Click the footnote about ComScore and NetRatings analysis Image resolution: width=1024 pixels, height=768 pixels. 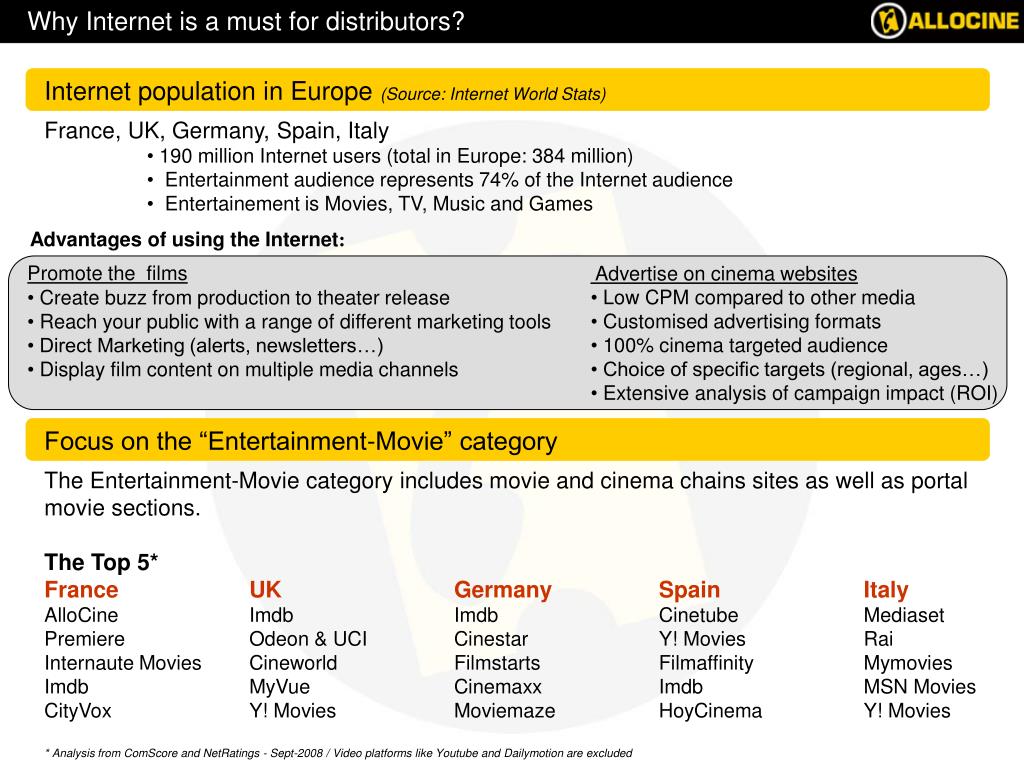pos(339,753)
